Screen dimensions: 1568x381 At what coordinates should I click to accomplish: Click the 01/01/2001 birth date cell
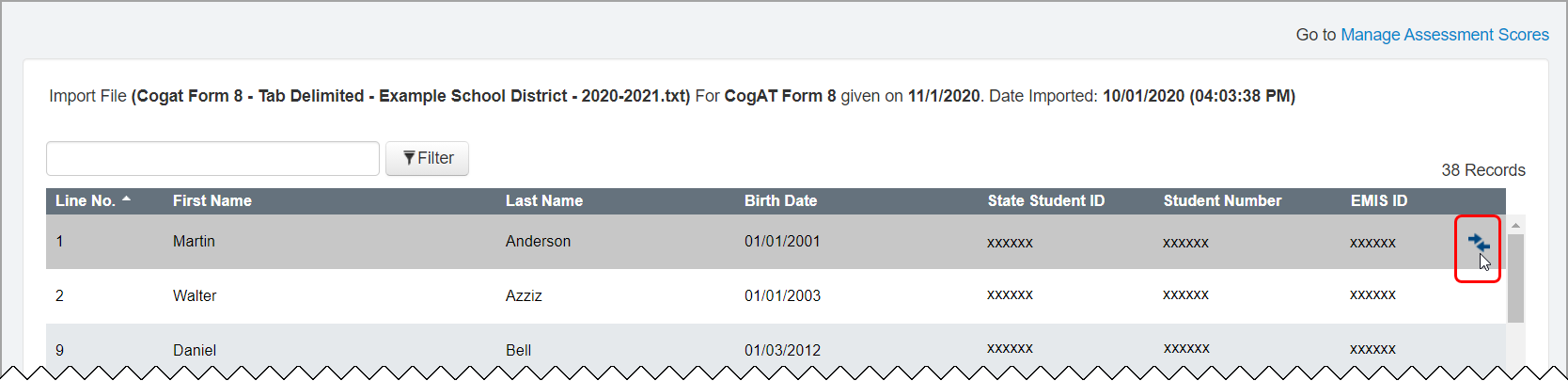tap(782, 242)
